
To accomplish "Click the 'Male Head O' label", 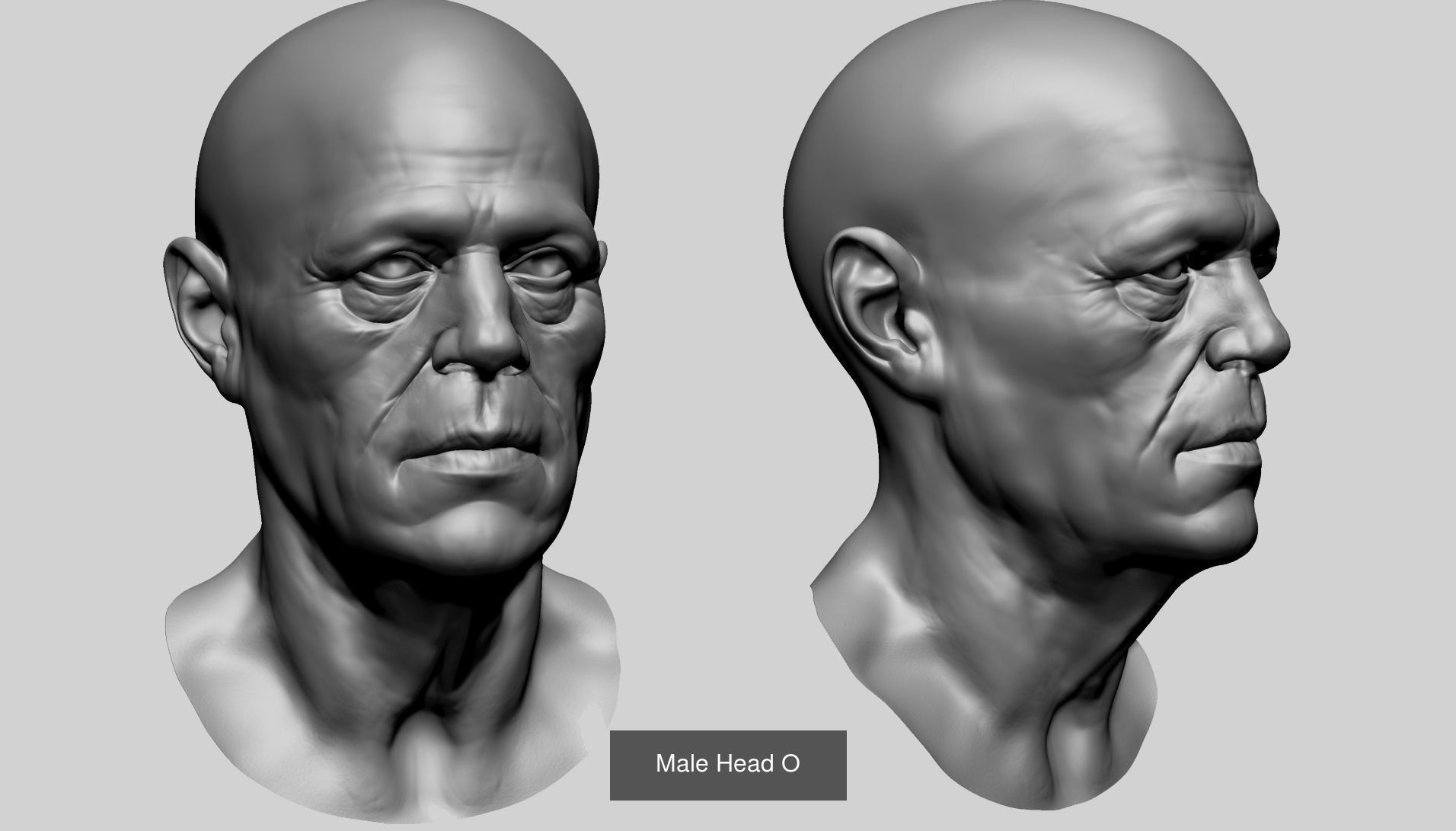I will coord(728,764).
